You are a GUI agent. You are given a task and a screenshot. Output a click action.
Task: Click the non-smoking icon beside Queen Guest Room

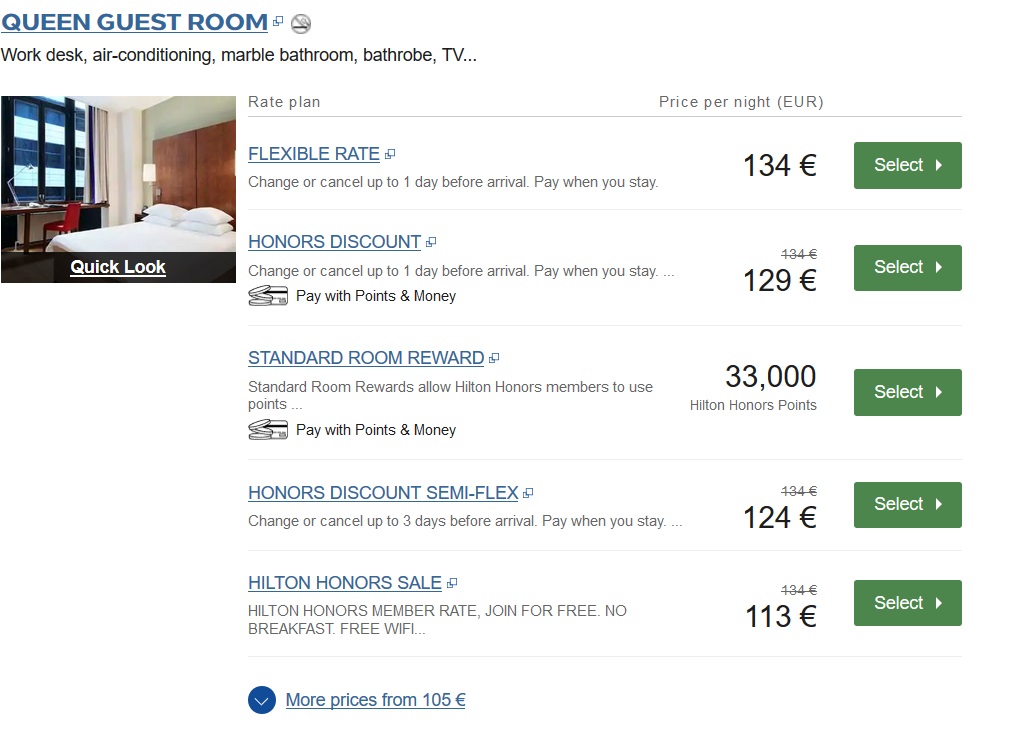tap(300, 24)
